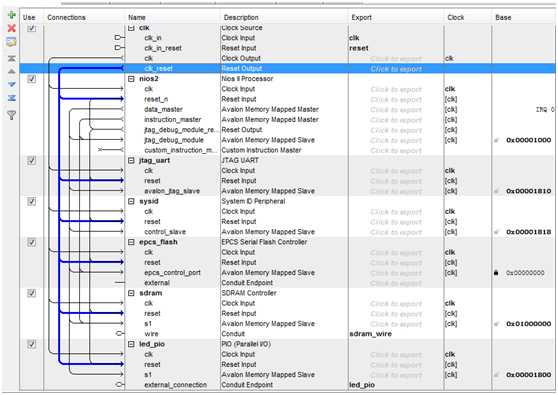Click the System ID Peripheral description
The height and width of the screenshot is (395, 558).
[253, 201]
